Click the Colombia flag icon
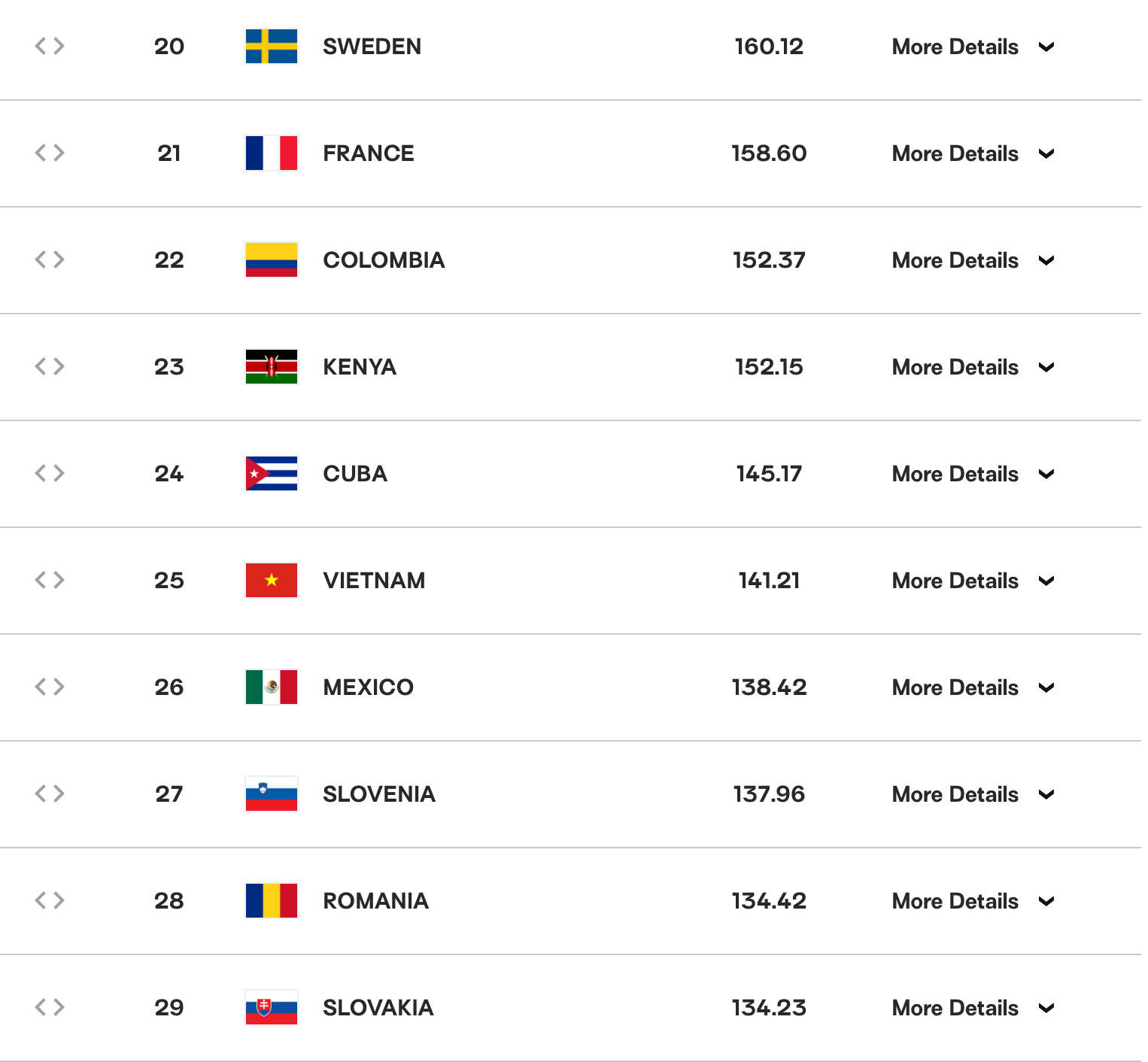The height and width of the screenshot is (1062, 1148). coord(272,260)
